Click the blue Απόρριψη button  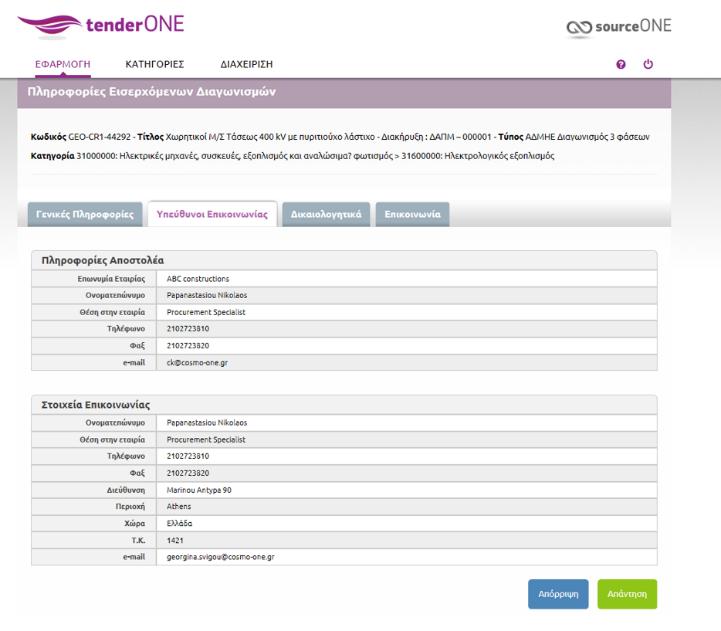coord(558,594)
